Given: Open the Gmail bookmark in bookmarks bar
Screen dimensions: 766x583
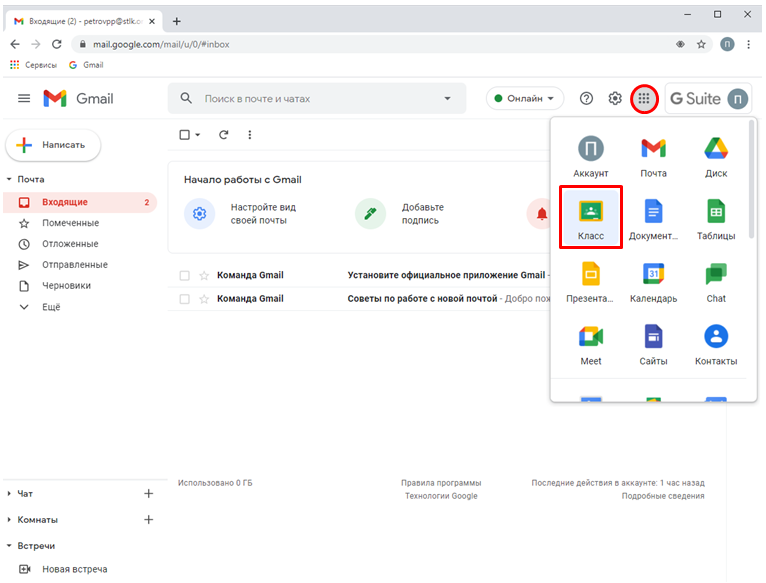Looking at the screenshot, I should click(86, 65).
